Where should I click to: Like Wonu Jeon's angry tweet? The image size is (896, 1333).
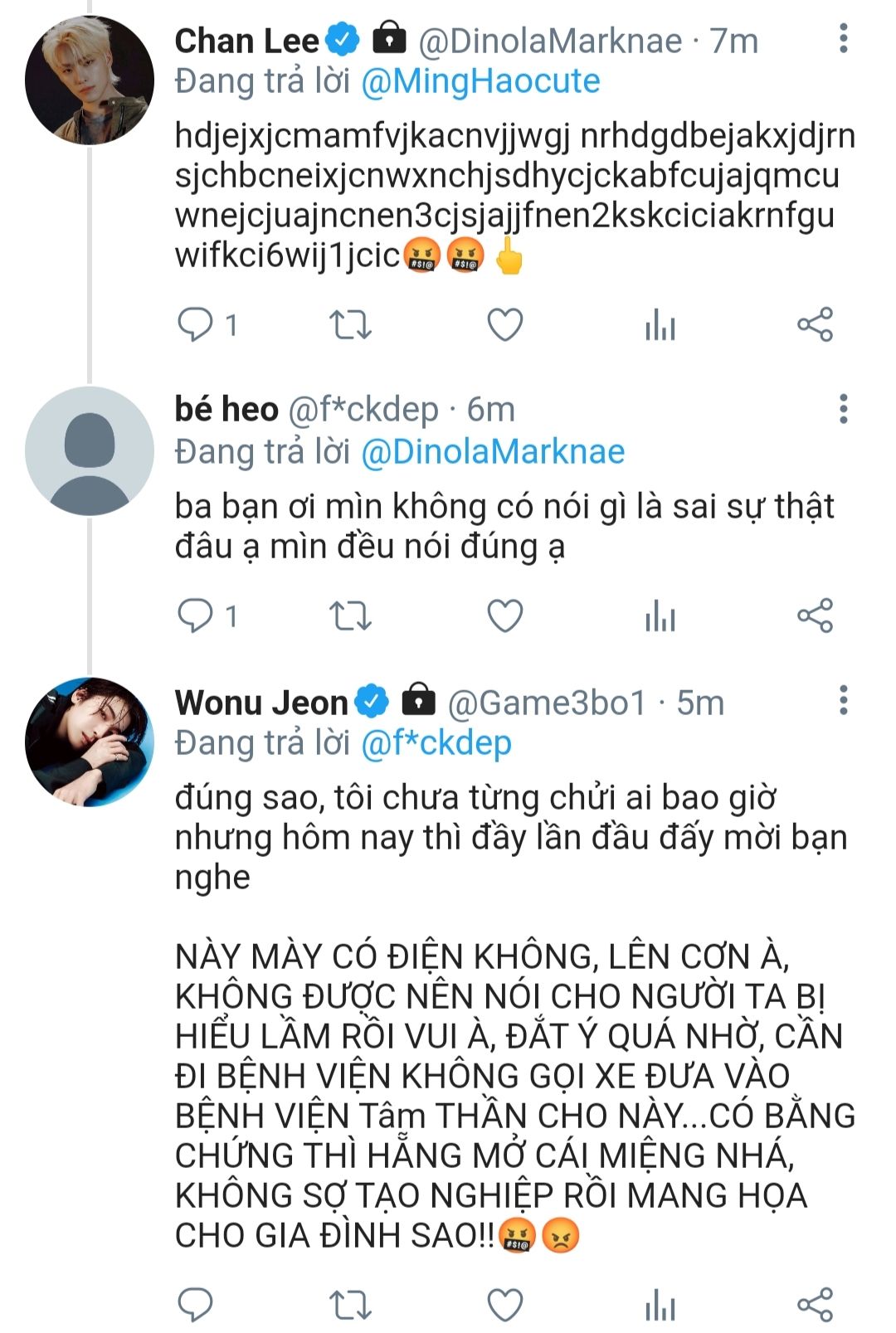click(x=504, y=1304)
